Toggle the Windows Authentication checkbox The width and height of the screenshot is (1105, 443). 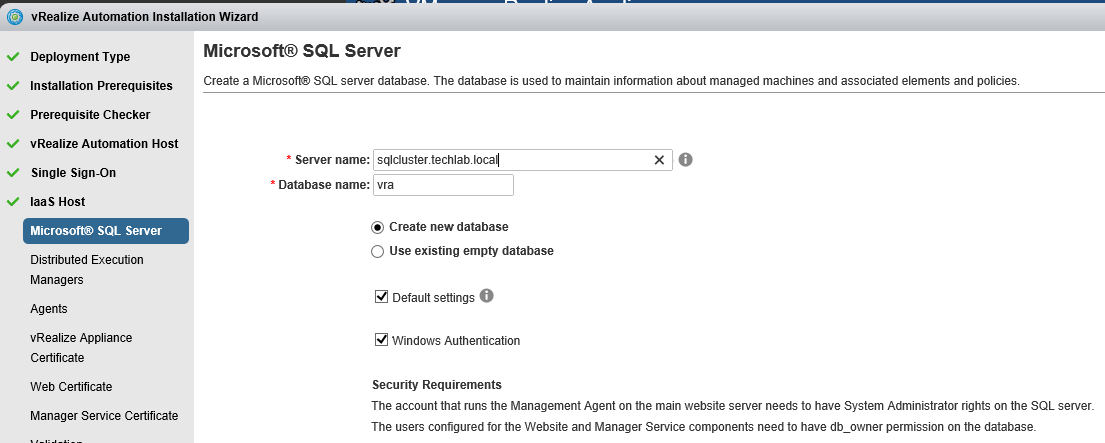pyautogui.click(x=382, y=340)
